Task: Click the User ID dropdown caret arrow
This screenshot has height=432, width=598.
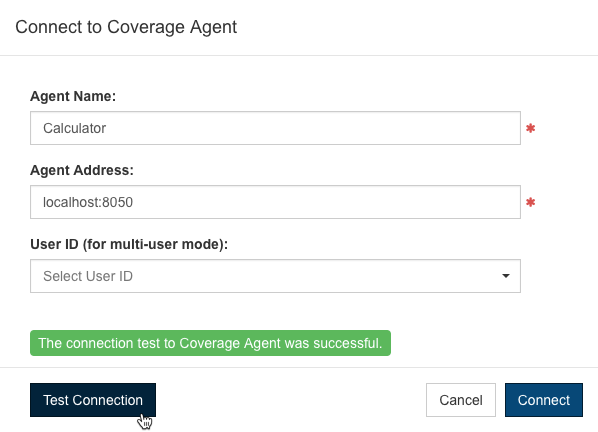Action: [506, 276]
